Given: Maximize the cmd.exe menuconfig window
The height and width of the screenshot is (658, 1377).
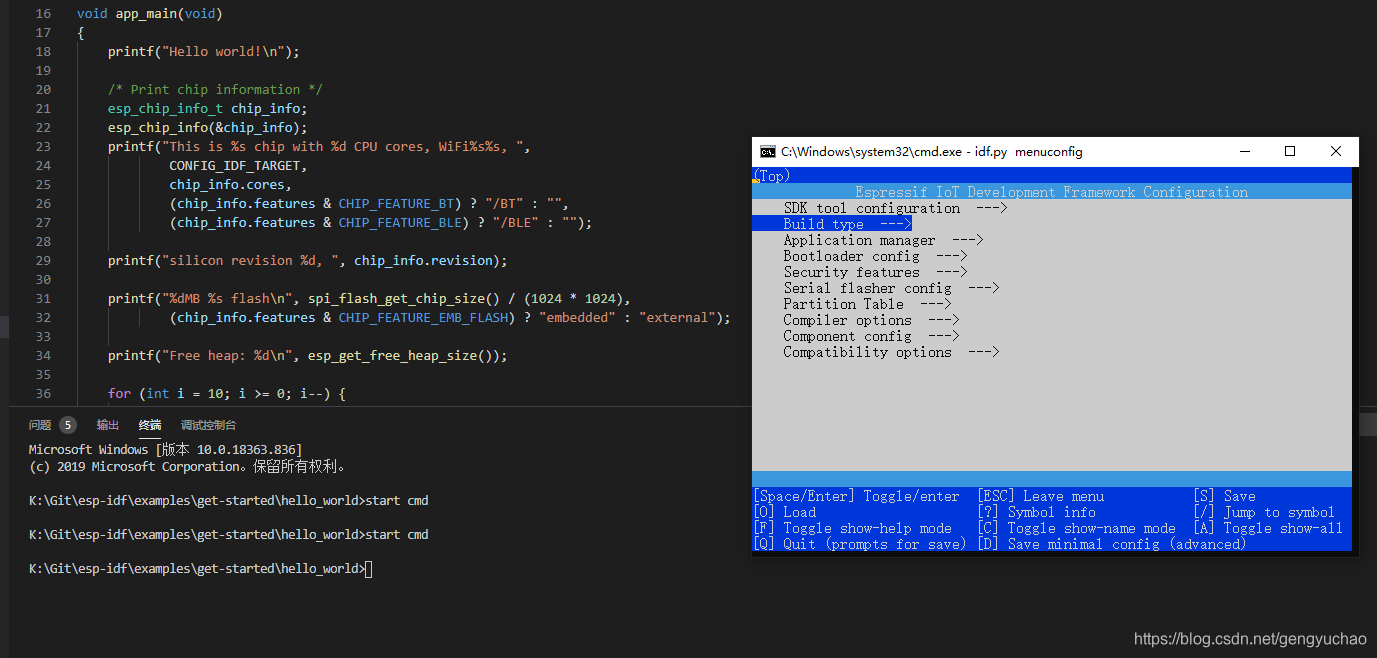Looking at the screenshot, I should (1290, 152).
